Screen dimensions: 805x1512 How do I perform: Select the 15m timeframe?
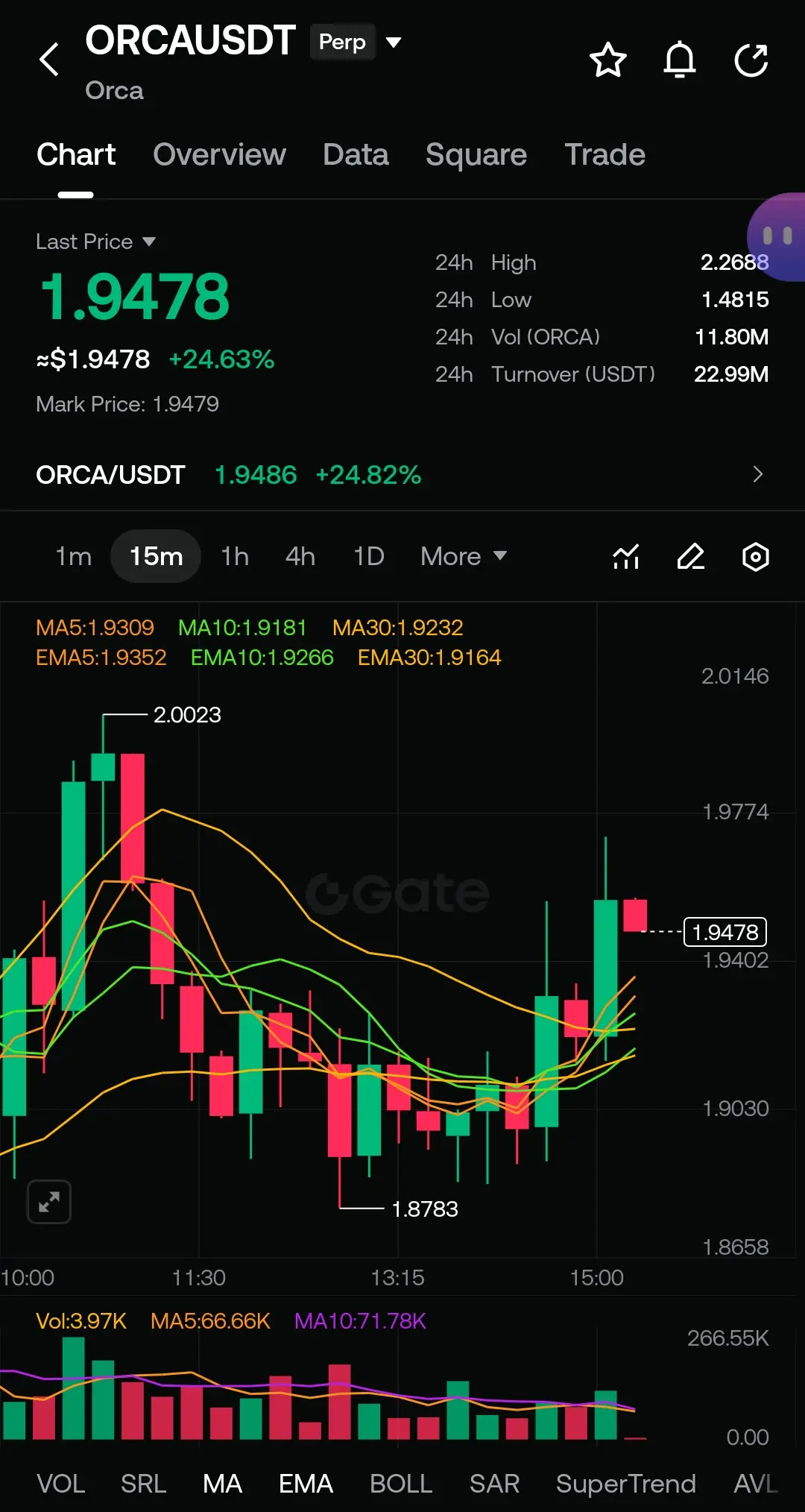[156, 556]
